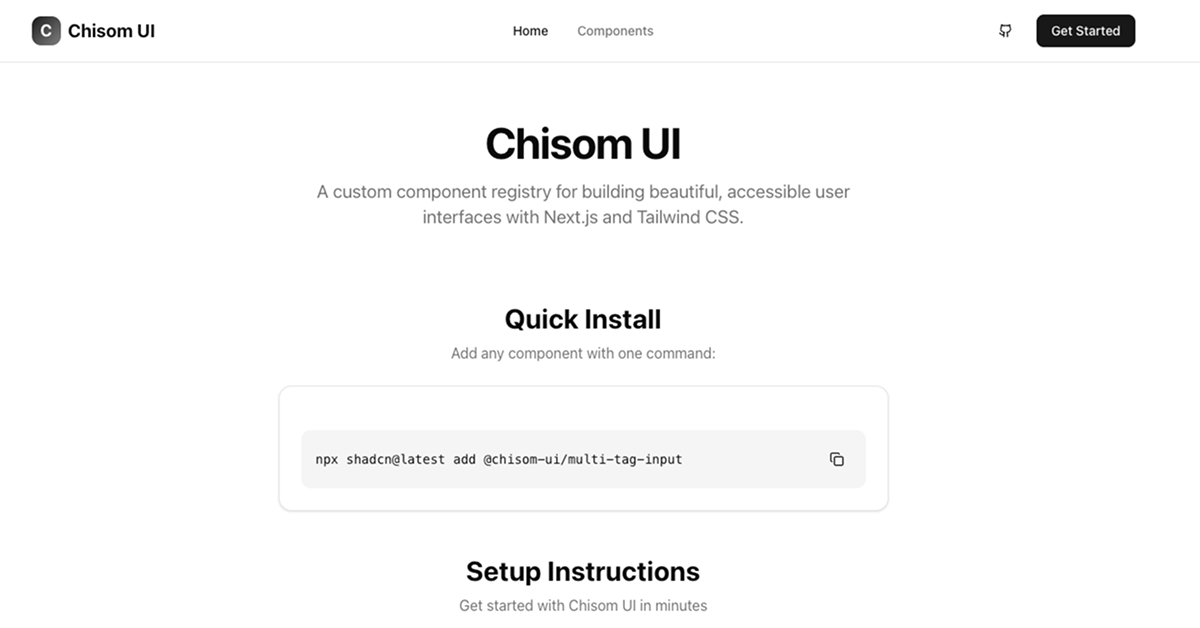Select Home in the navigation bar
The image size is (1200, 628).
click(530, 31)
